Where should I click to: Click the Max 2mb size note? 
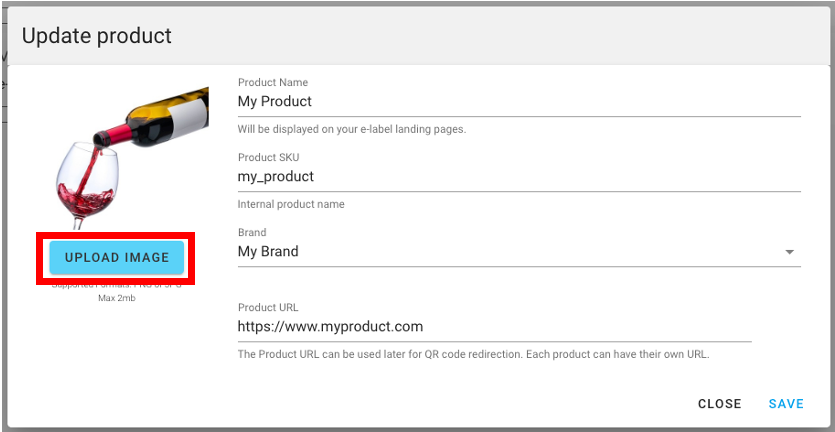tap(116, 299)
